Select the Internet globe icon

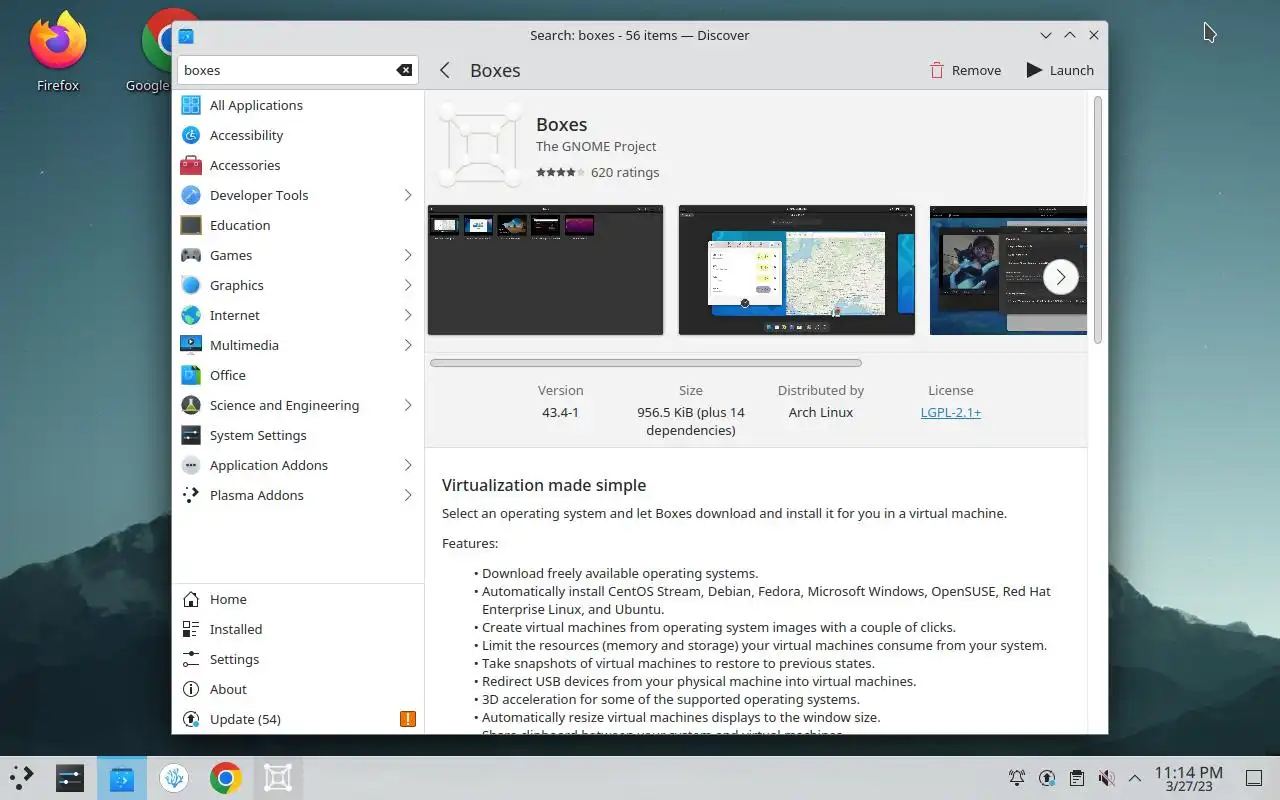pyautogui.click(x=191, y=315)
